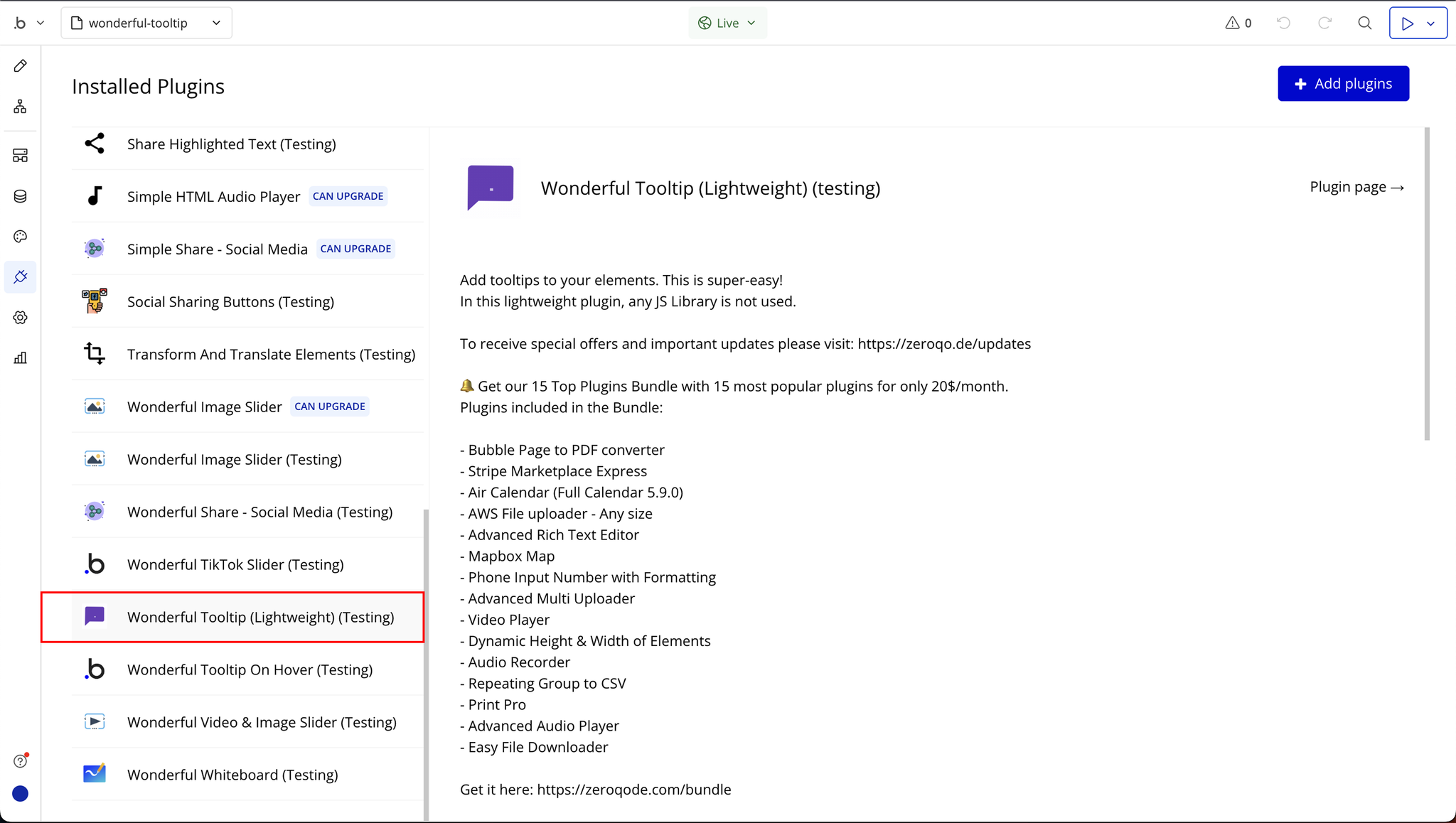Select Wonderful Whiteboard (Testing) plugin
Image resolution: width=1456 pixels, height=823 pixels.
[x=247, y=775]
